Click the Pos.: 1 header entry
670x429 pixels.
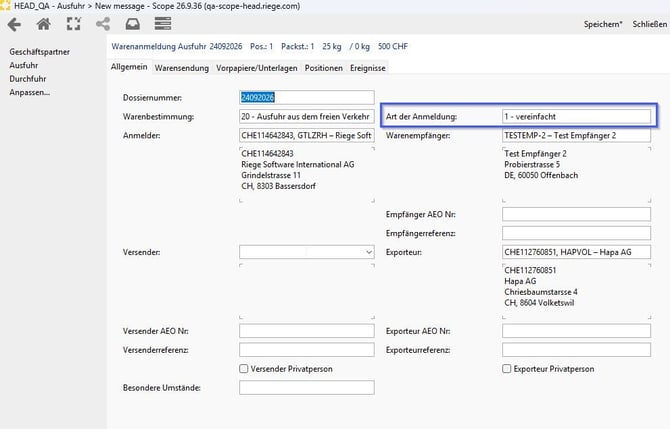(x=262, y=47)
